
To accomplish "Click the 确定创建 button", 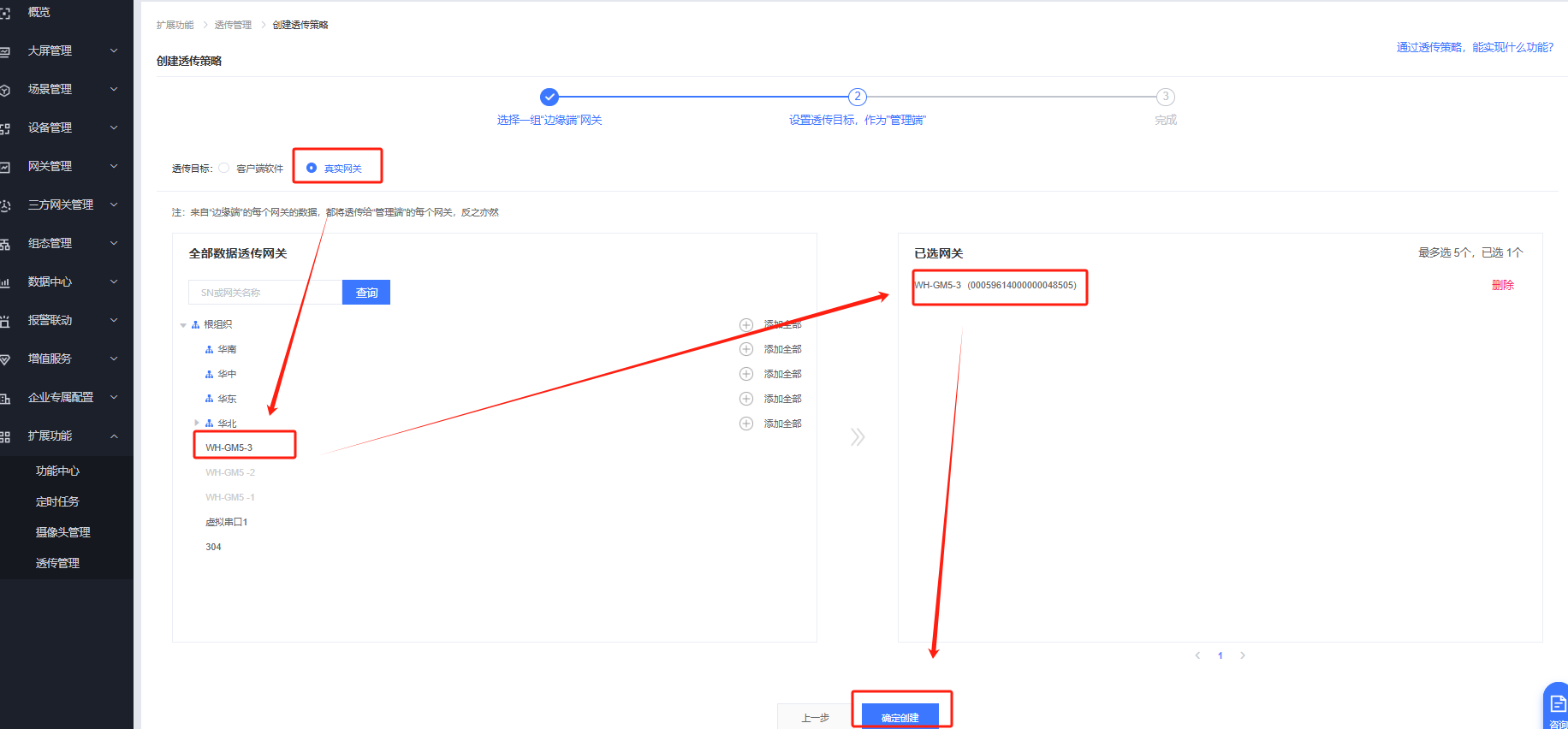I will click(x=900, y=716).
